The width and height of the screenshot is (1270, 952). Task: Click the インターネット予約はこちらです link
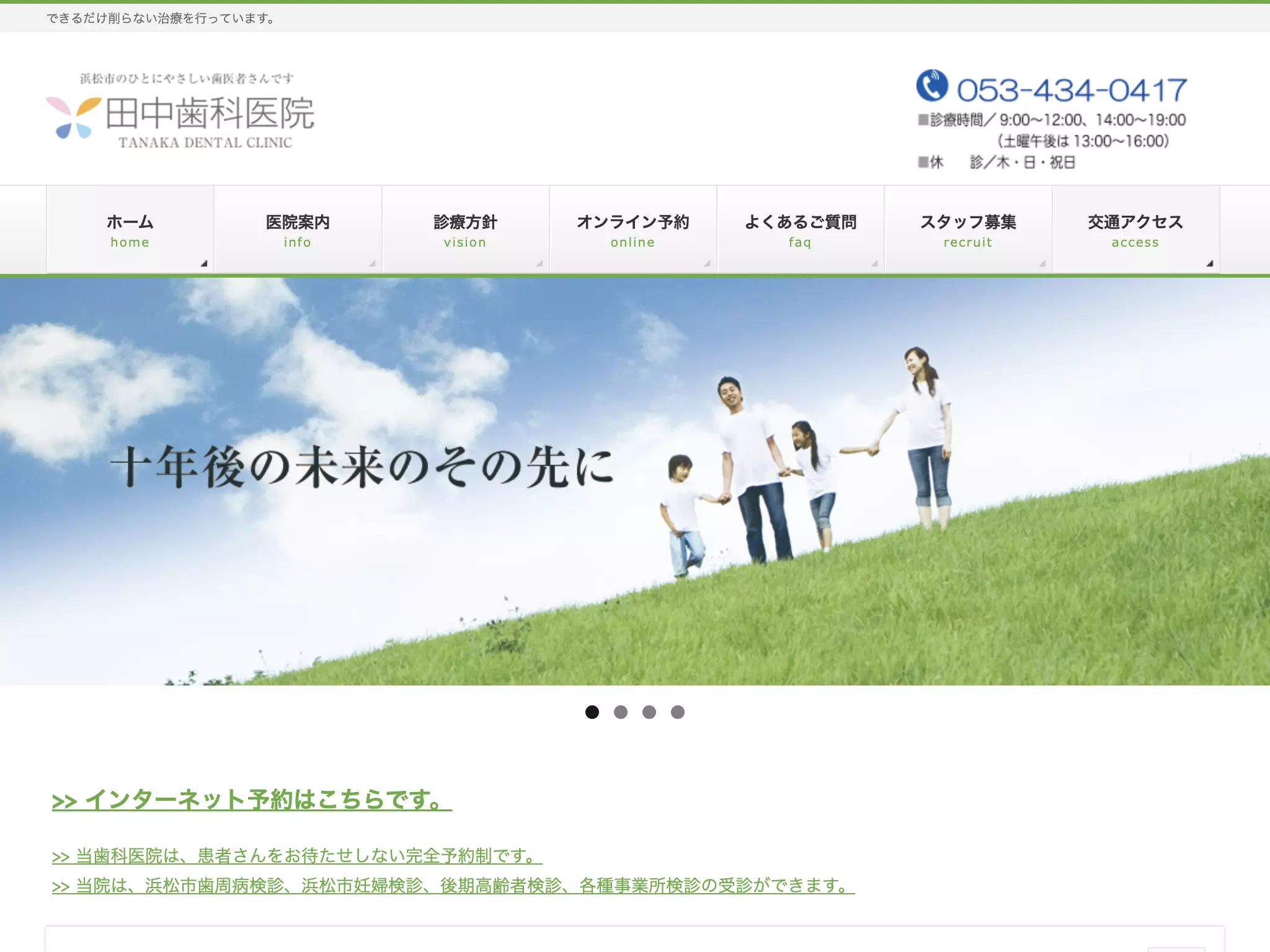click(252, 800)
